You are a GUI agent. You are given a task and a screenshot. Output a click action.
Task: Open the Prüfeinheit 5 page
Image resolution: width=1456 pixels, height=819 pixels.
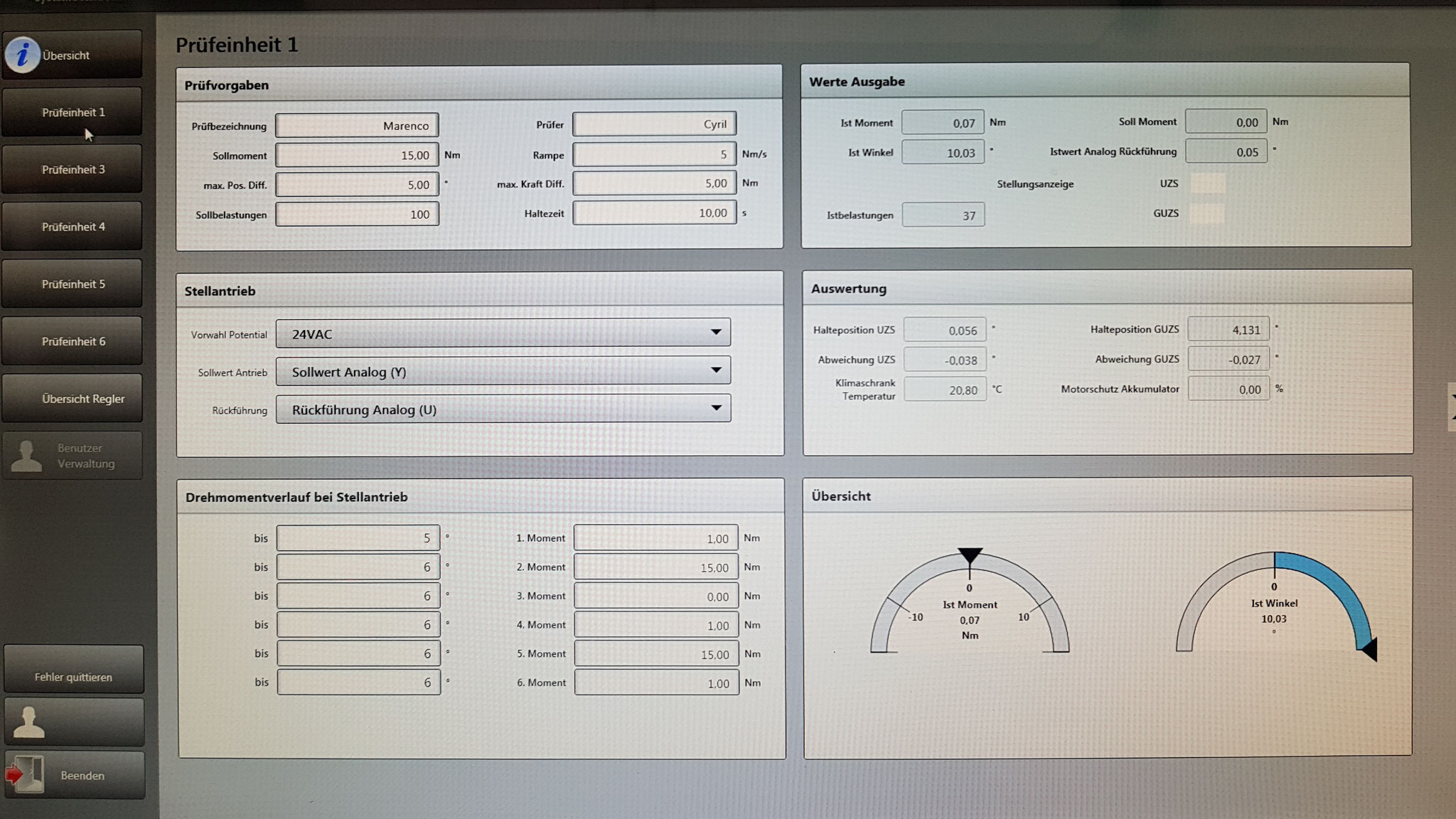point(73,284)
